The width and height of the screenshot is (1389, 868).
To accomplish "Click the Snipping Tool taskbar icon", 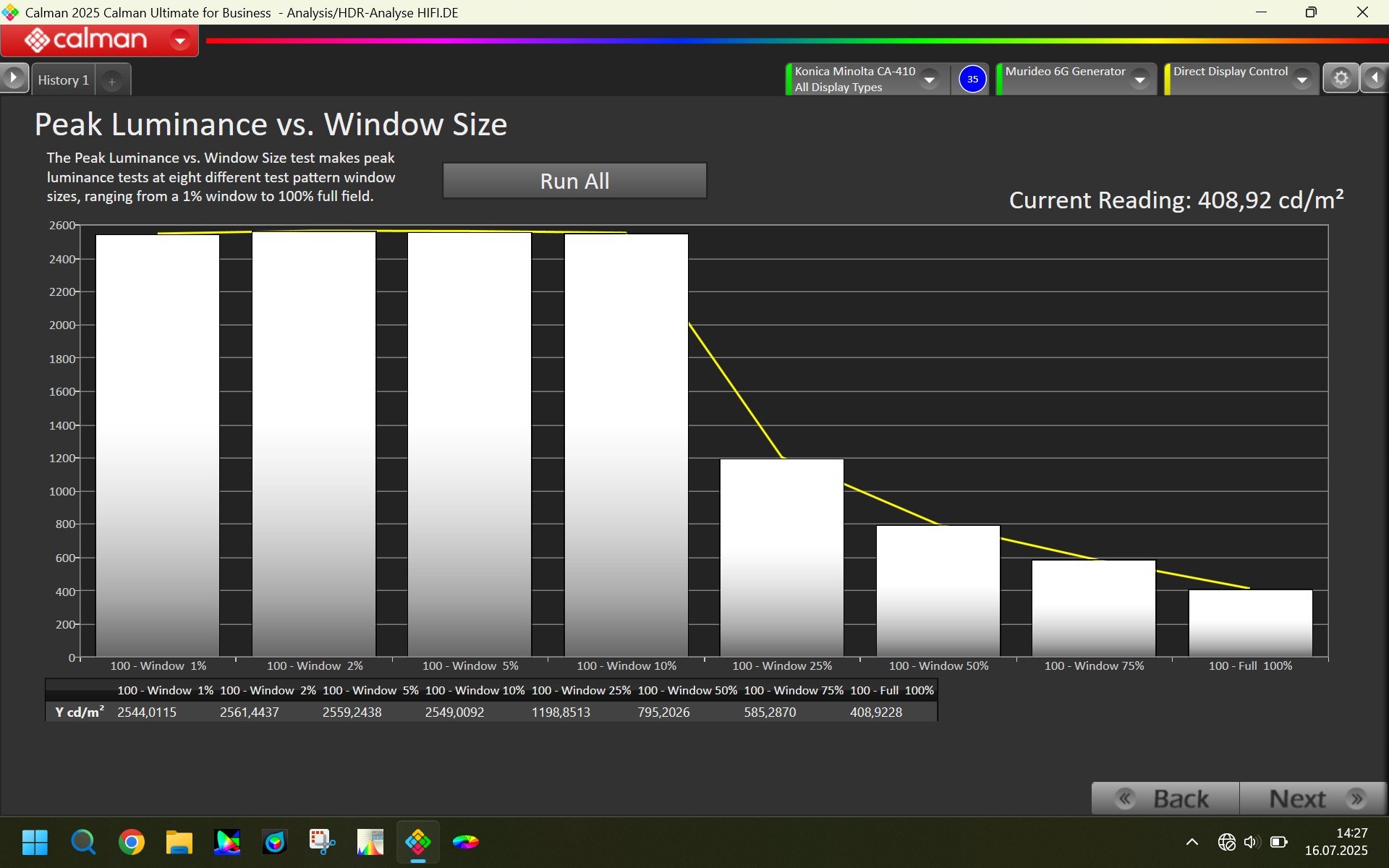I will (322, 842).
